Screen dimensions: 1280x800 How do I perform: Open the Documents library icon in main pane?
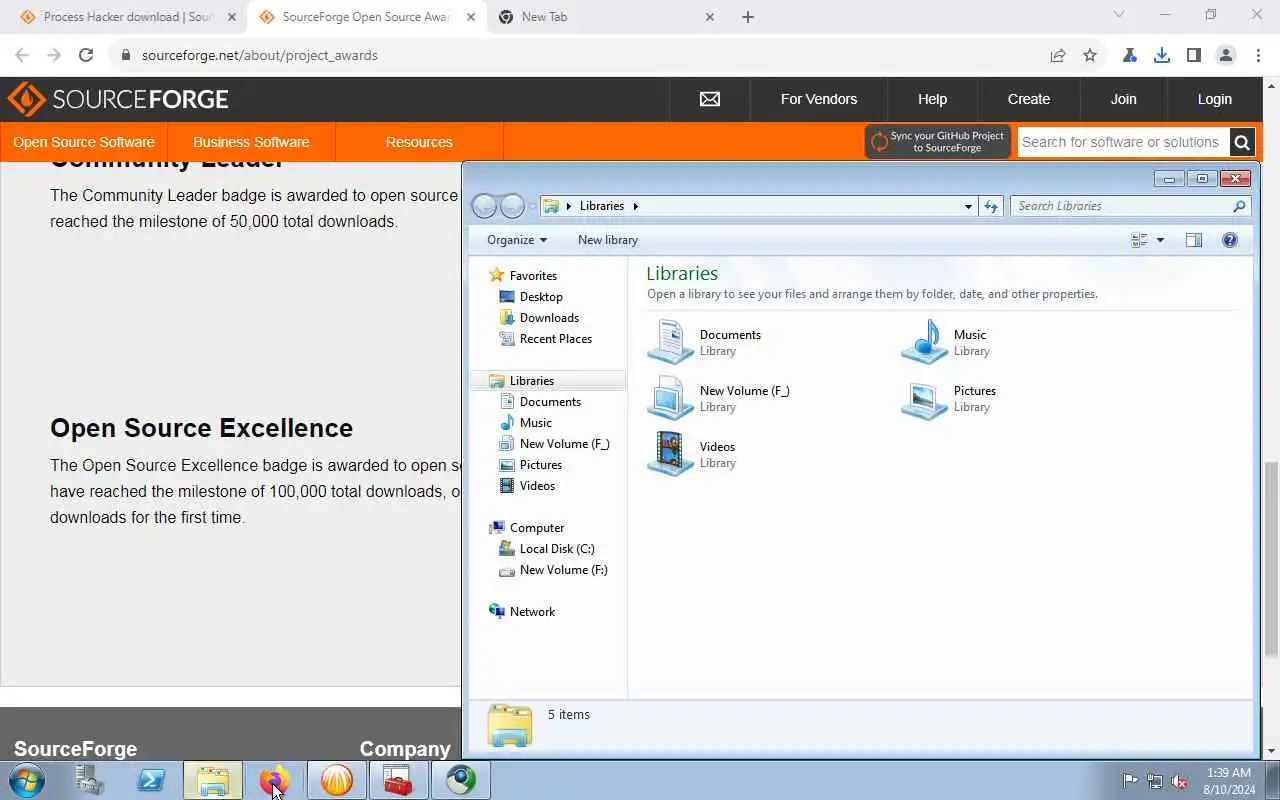pos(671,342)
